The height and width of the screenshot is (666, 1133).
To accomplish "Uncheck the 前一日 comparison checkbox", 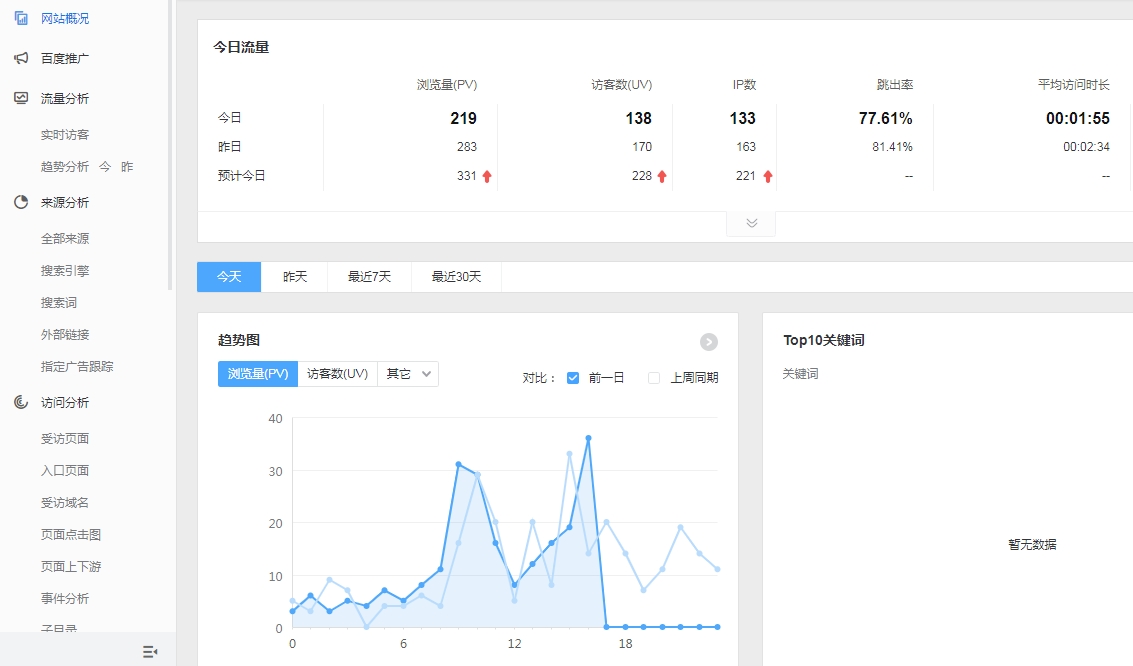I will [573, 378].
